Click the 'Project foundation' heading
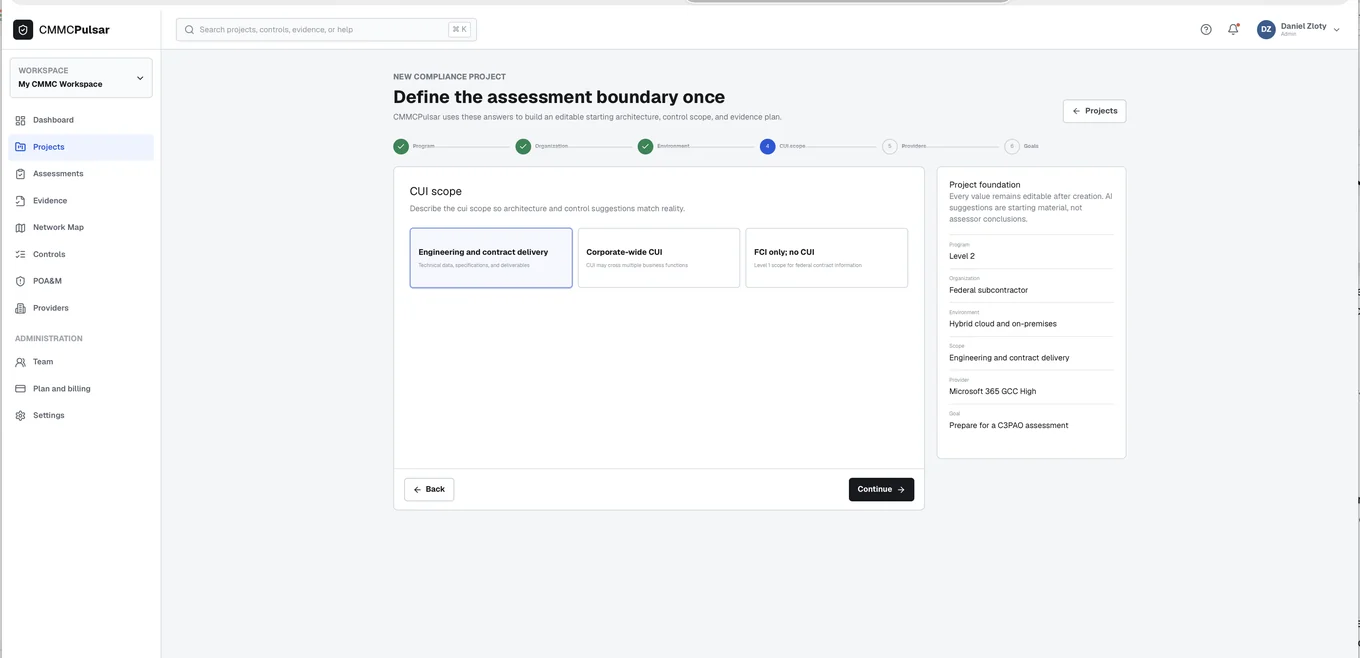Image resolution: width=1360 pixels, height=658 pixels. point(985,185)
